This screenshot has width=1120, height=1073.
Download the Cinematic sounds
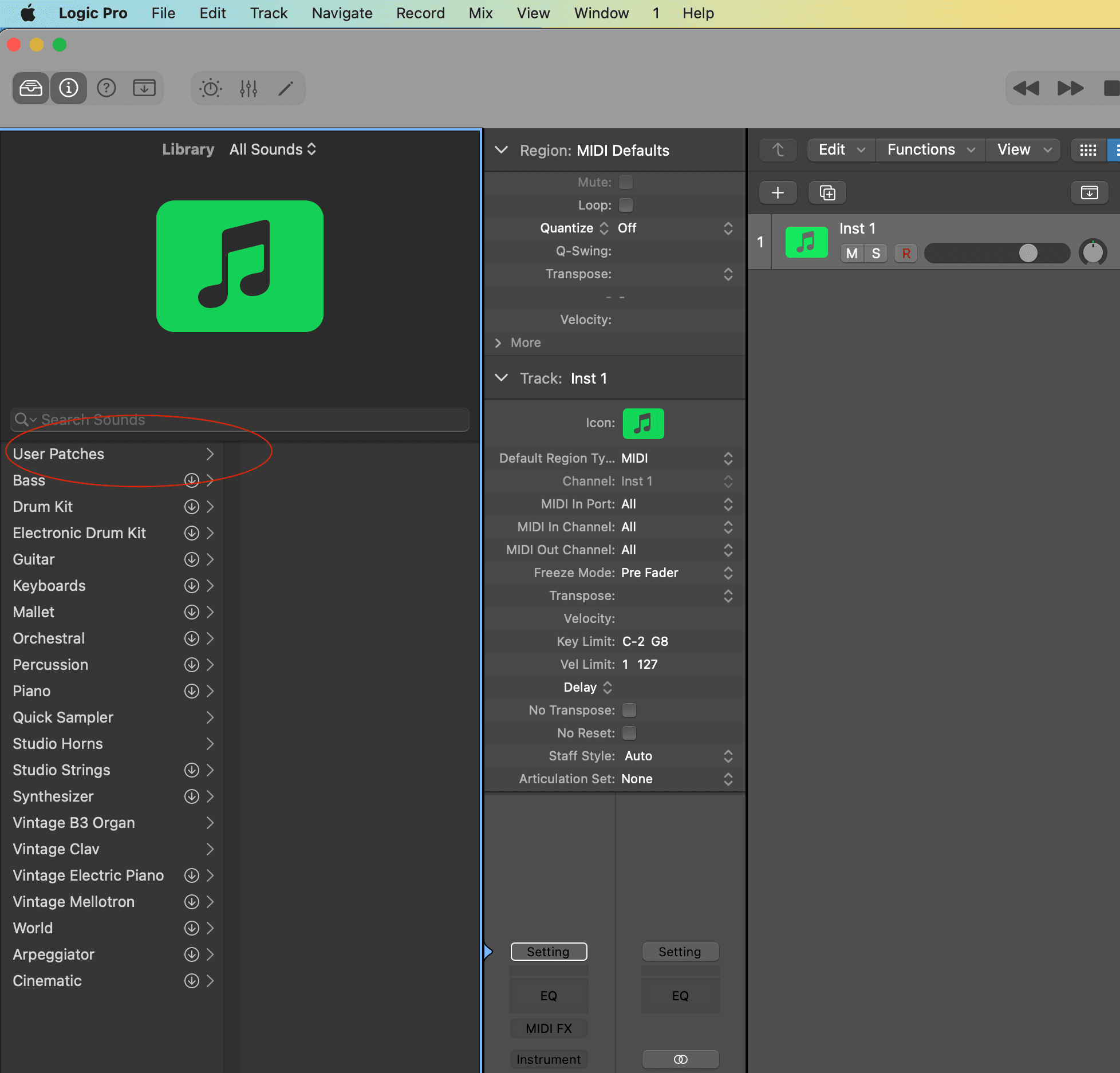click(x=192, y=981)
